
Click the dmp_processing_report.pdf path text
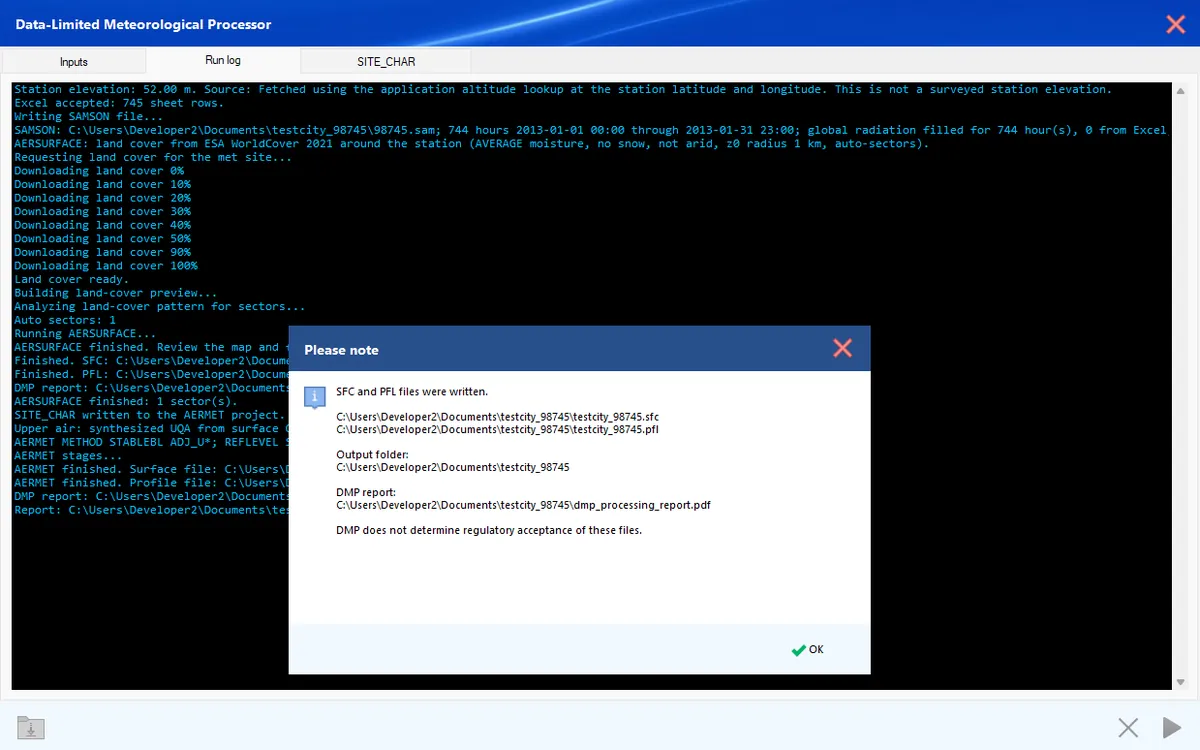click(x=523, y=505)
